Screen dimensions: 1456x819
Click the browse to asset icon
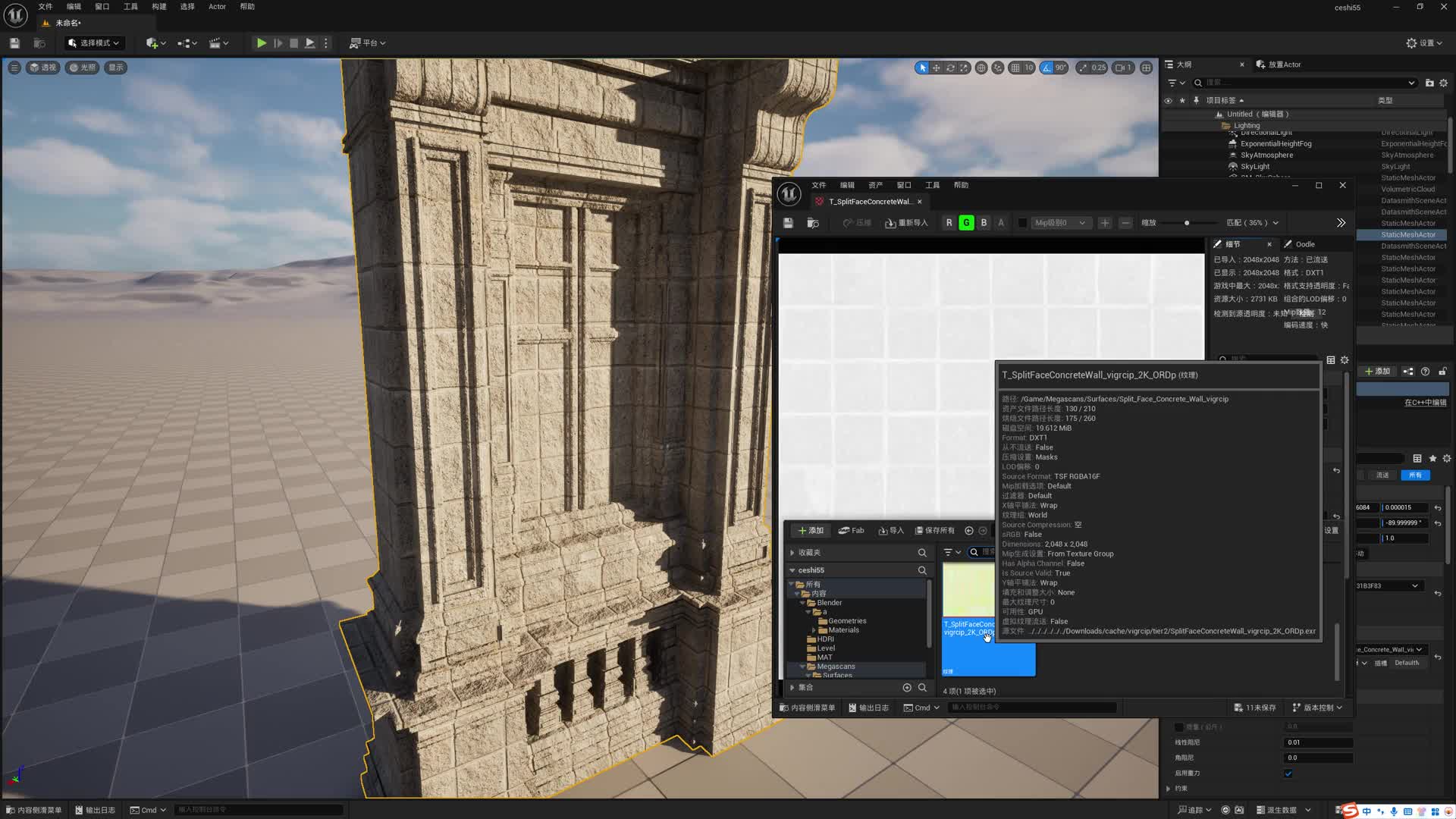(813, 223)
